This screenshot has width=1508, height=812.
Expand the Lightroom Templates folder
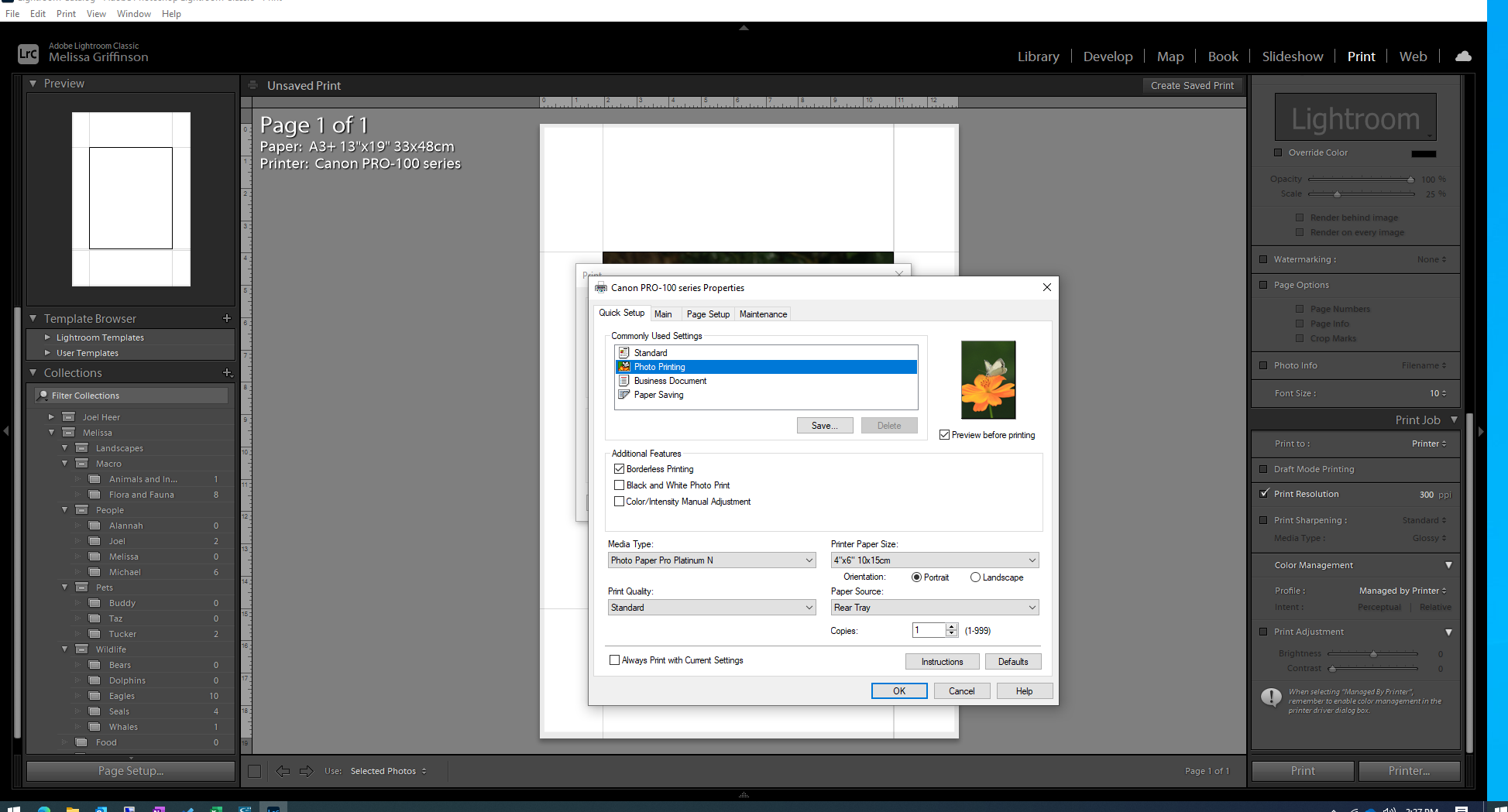pos(47,337)
